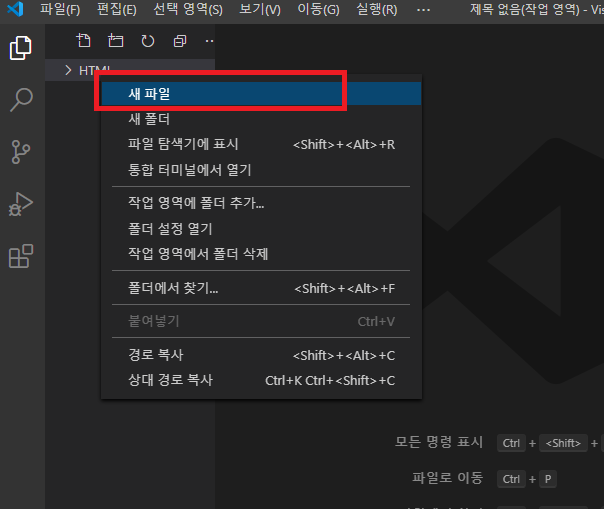Choose 작업 영역에서 폴더 삭제

pos(261,254)
